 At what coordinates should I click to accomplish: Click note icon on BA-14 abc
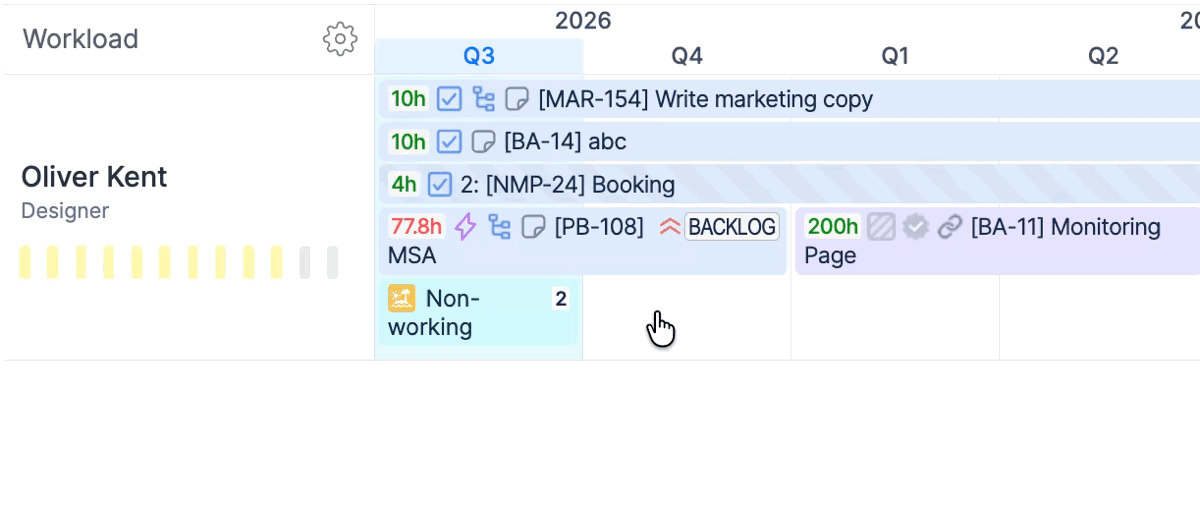point(482,142)
